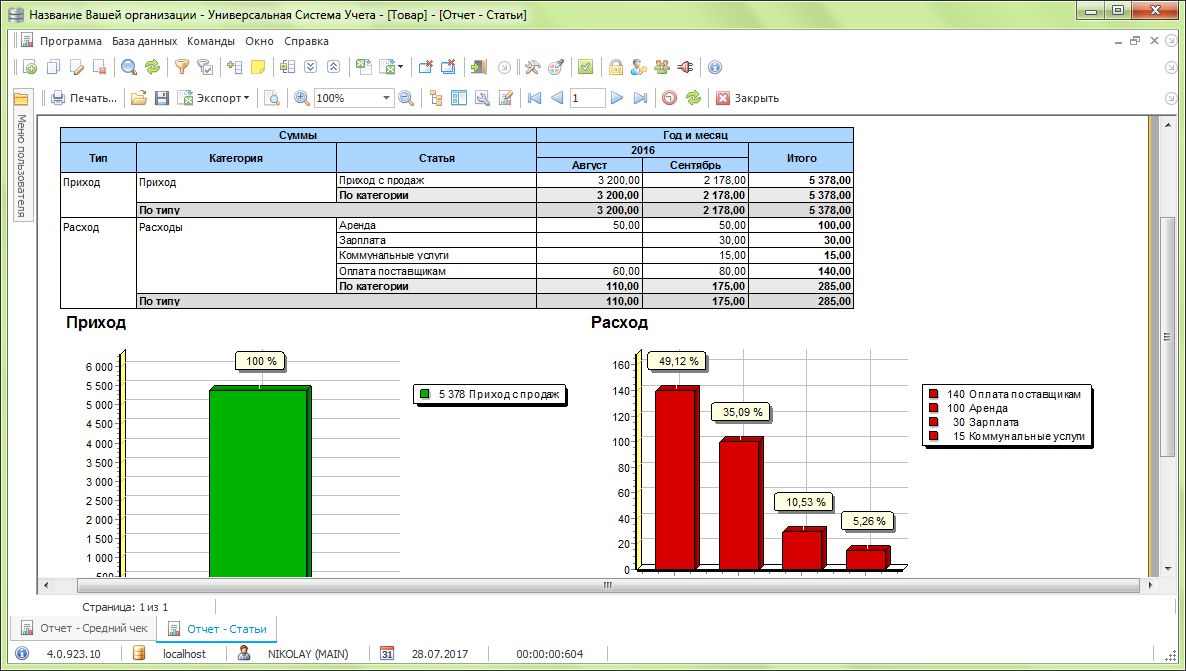Click the zoom in magnifier icon

302,98
